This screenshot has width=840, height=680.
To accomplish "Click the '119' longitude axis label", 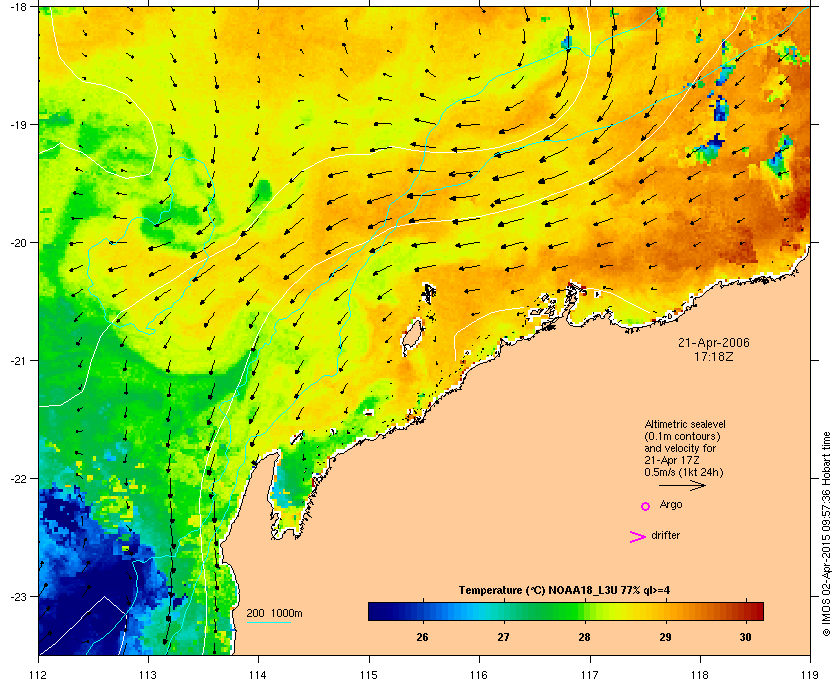I will pyautogui.click(x=810, y=675).
